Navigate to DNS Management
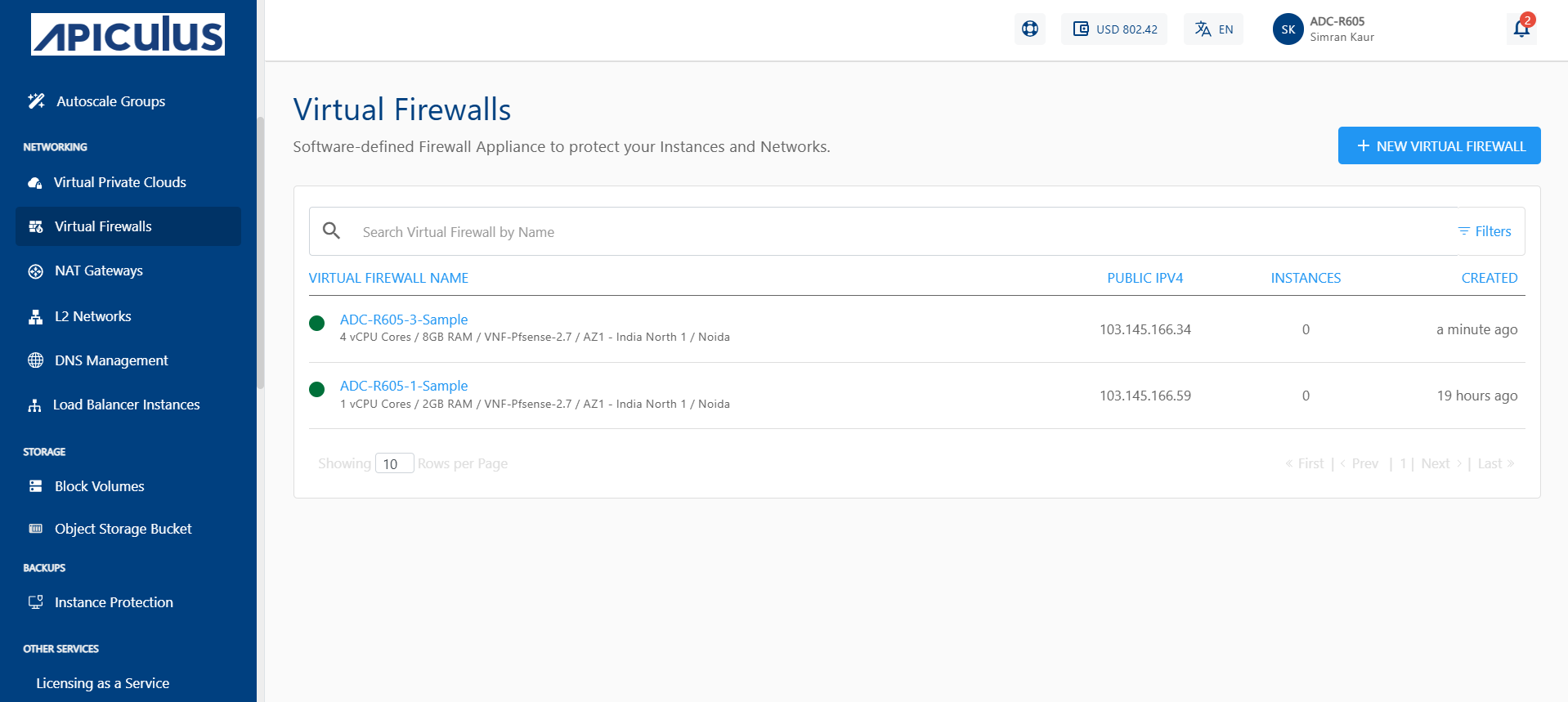The width and height of the screenshot is (1568, 702). click(x=111, y=360)
